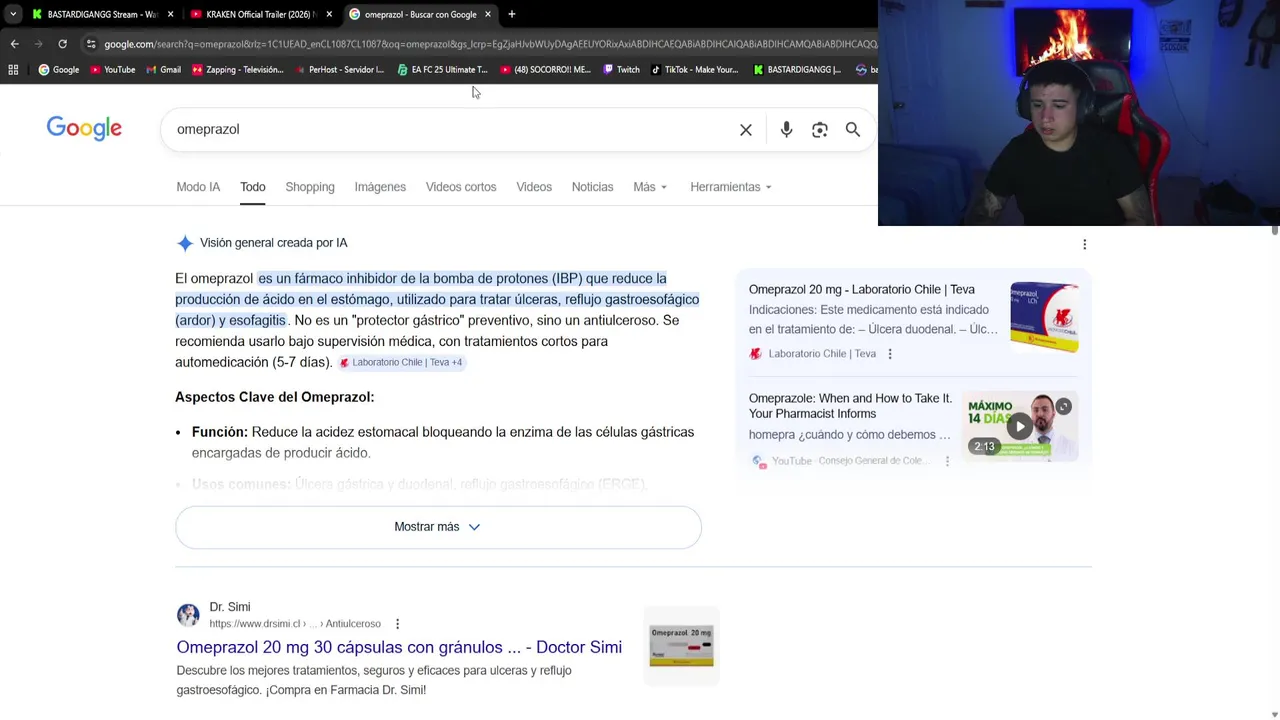The height and width of the screenshot is (720, 1280).
Task: Expand the Más dropdown
Action: (650, 187)
